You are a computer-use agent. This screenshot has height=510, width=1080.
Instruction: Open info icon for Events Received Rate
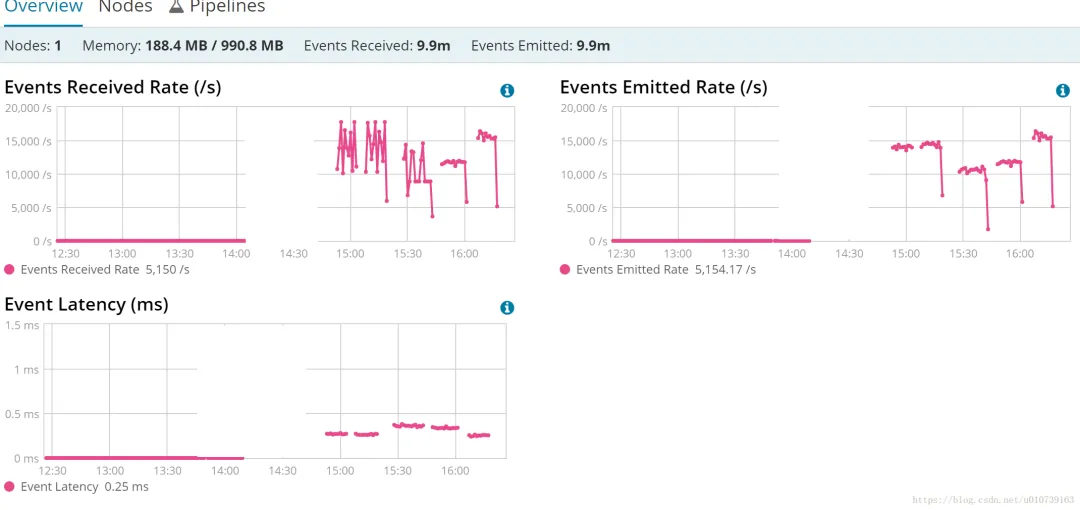click(507, 90)
